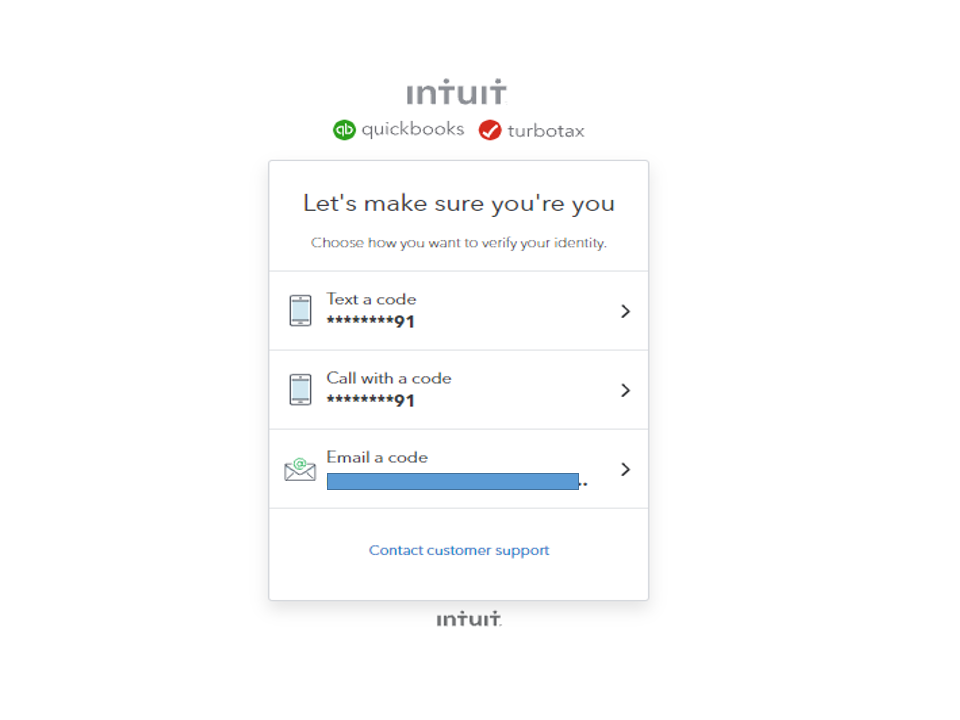
Task: Click the phone icon beside Text a code
Action: tap(300, 310)
